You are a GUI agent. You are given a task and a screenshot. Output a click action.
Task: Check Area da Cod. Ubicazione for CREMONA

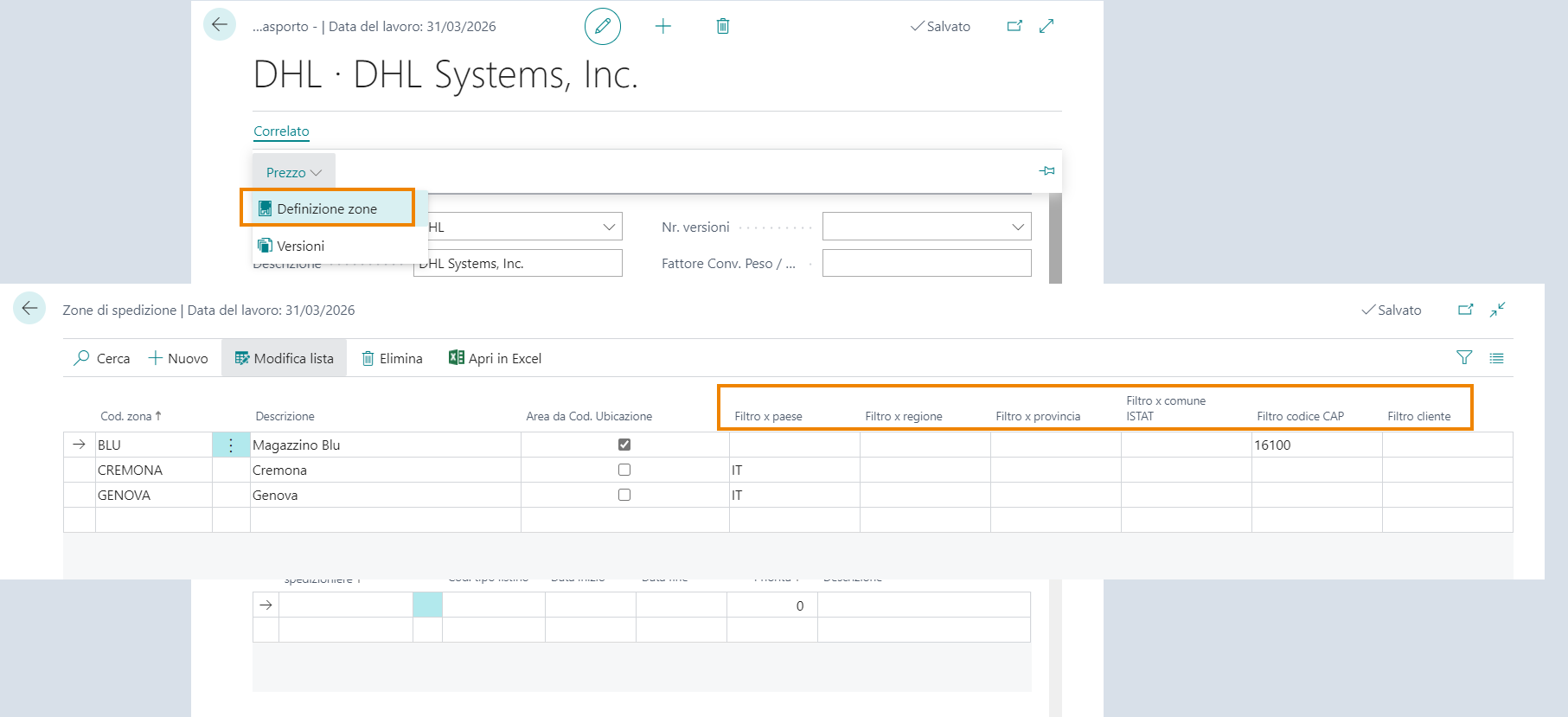tap(624, 470)
